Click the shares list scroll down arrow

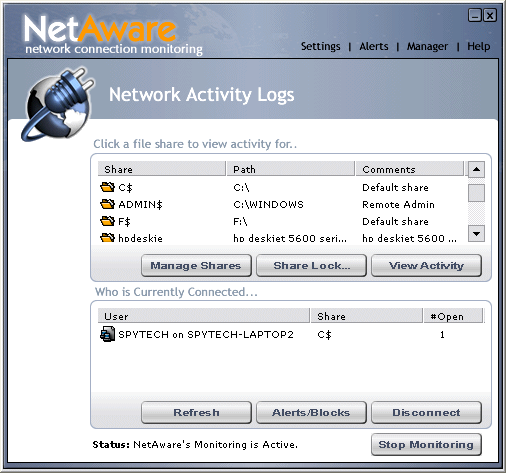coord(476,233)
